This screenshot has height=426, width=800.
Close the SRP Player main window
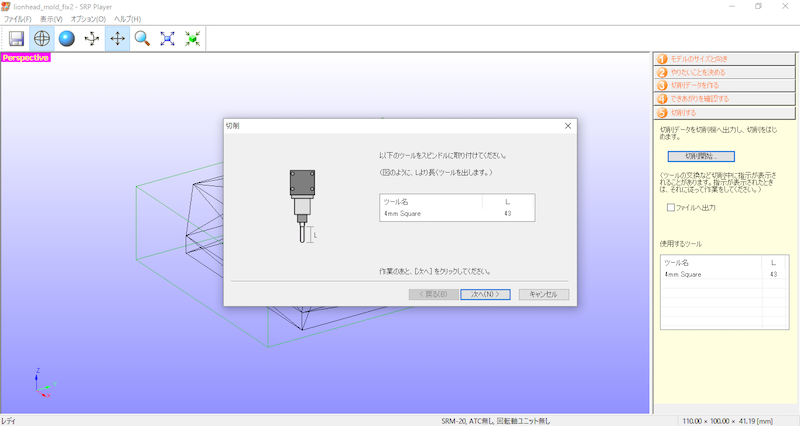(x=785, y=6)
